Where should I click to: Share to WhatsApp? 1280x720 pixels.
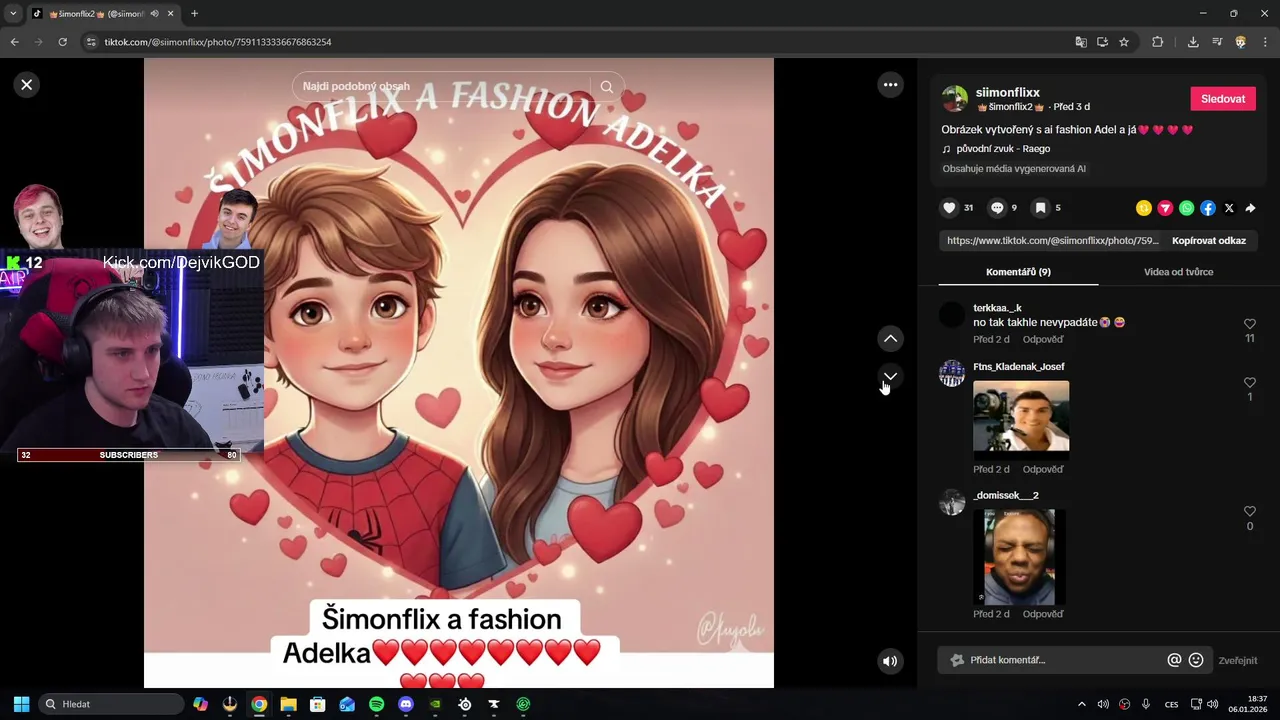[1186, 208]
